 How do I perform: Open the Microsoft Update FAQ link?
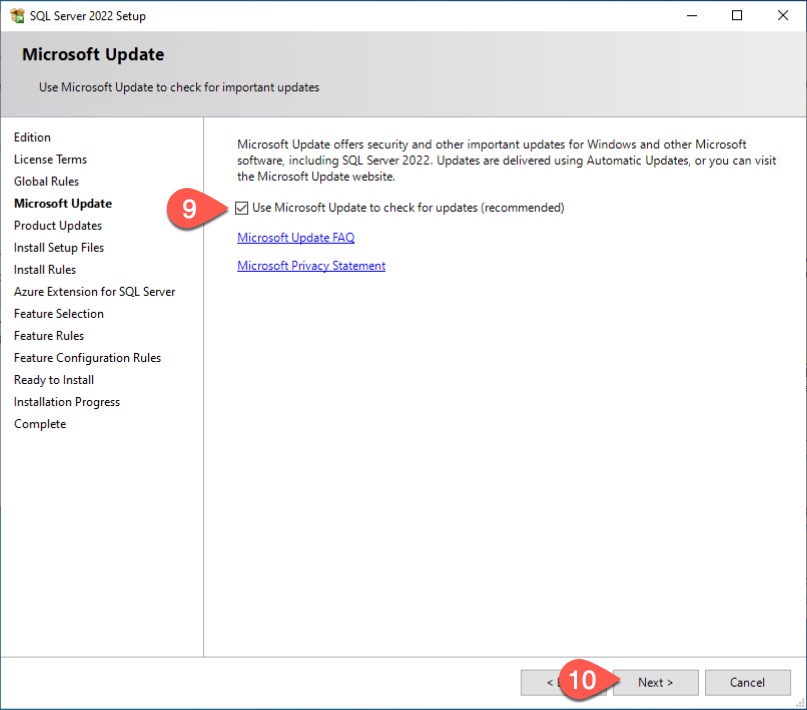pyautogui.click(x=295, y=238)
